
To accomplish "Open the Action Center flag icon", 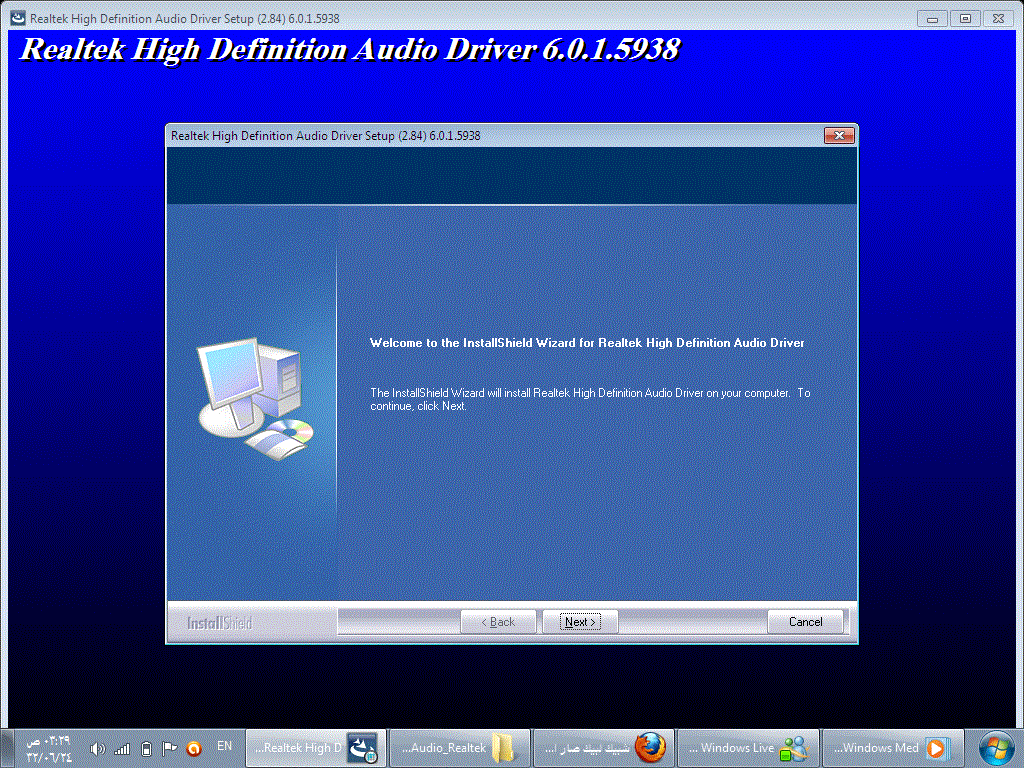I will coord(170,748).
